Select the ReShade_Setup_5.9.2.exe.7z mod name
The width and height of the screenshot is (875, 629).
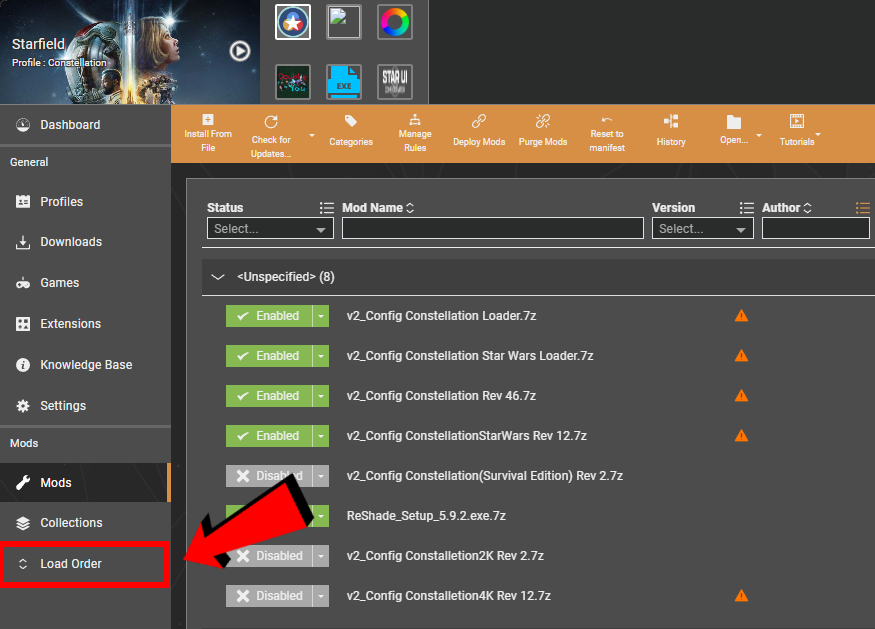click(426, 516)
